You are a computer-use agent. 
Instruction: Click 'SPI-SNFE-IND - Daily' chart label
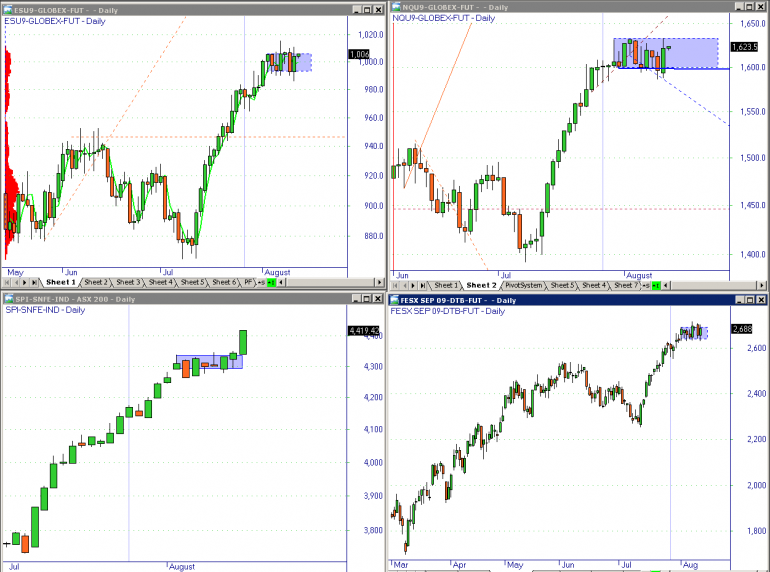45,310
